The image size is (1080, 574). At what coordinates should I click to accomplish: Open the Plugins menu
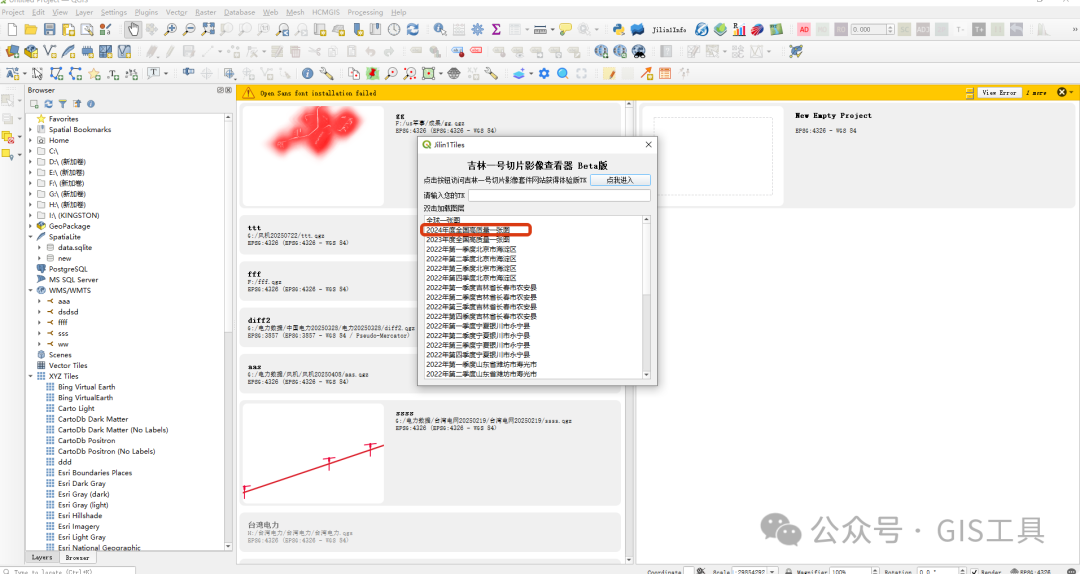146,12
